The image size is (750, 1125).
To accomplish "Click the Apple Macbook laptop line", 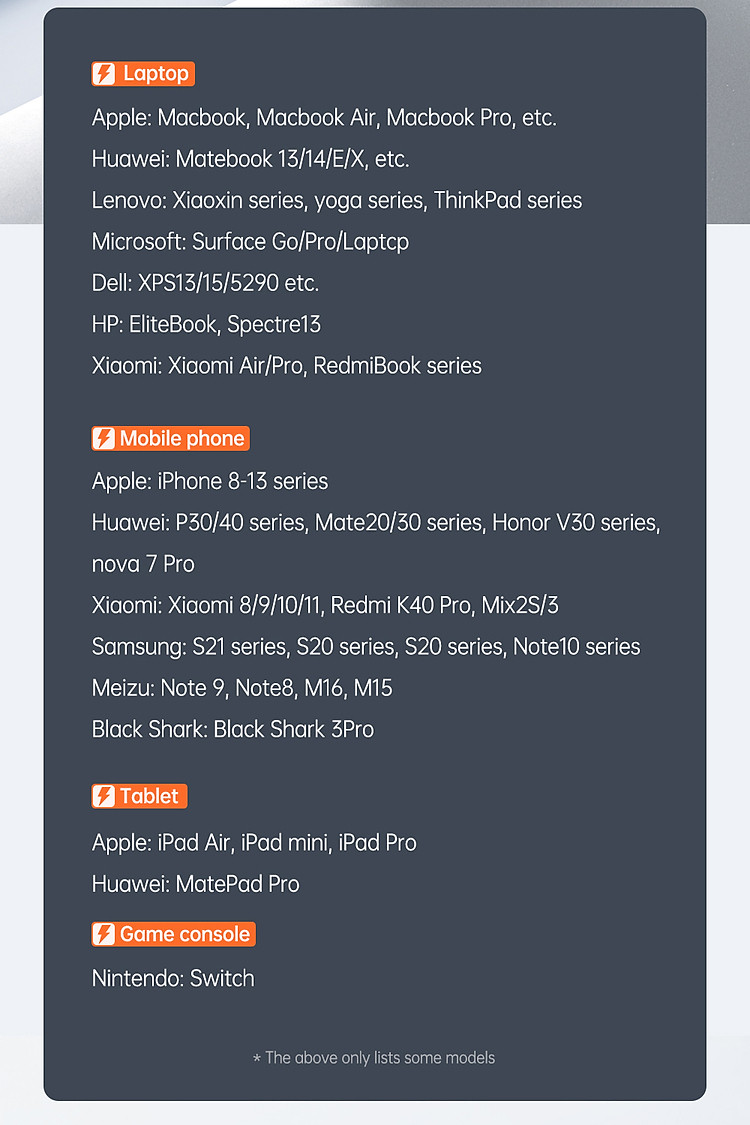I will pyautogui.click(x=324, y=118).
